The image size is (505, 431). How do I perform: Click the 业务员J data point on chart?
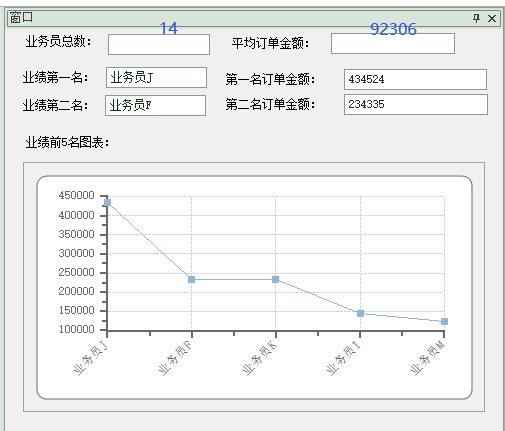coord(107,202)
